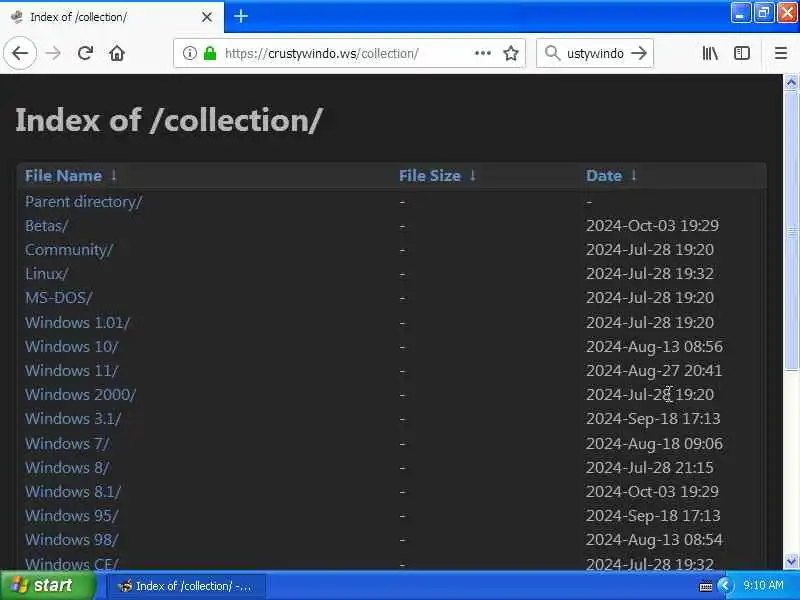Sort by Date column header
The height and width of the screenshot is (600, 800).
tap(604, 176)
